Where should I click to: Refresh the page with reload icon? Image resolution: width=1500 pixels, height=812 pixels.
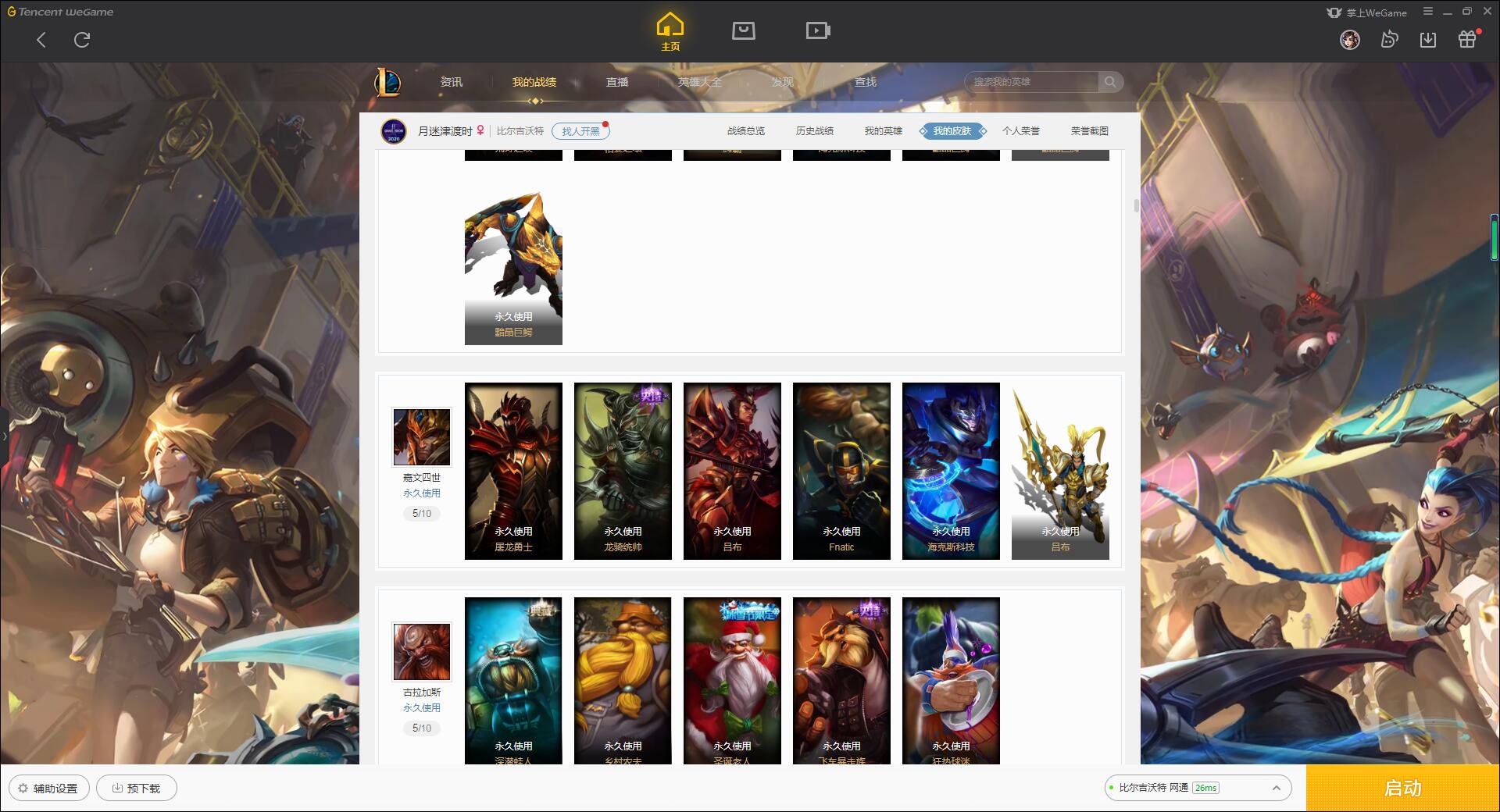82,40
